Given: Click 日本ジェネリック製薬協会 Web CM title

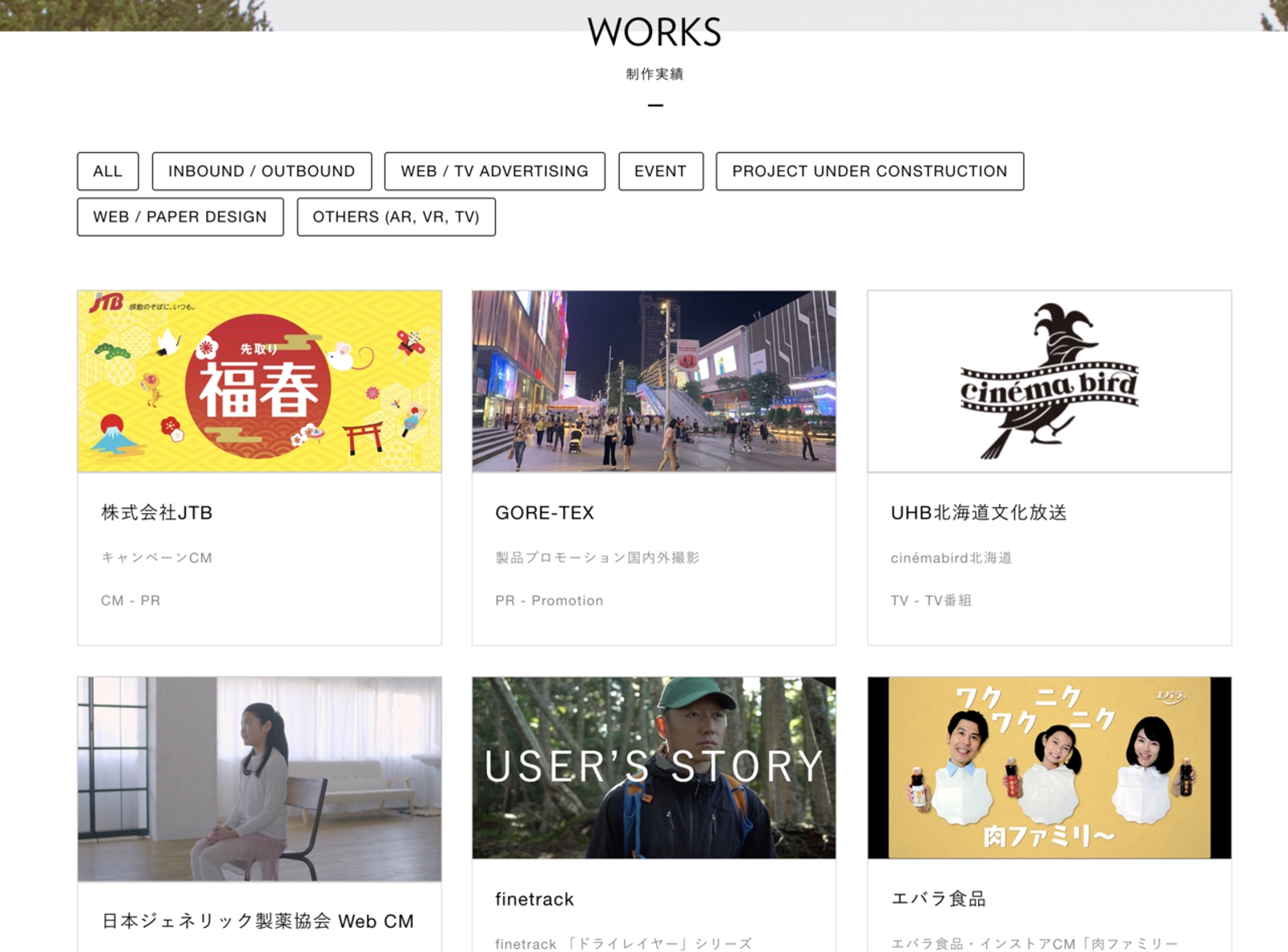Looking at the screenshot, I should (258, 921).
